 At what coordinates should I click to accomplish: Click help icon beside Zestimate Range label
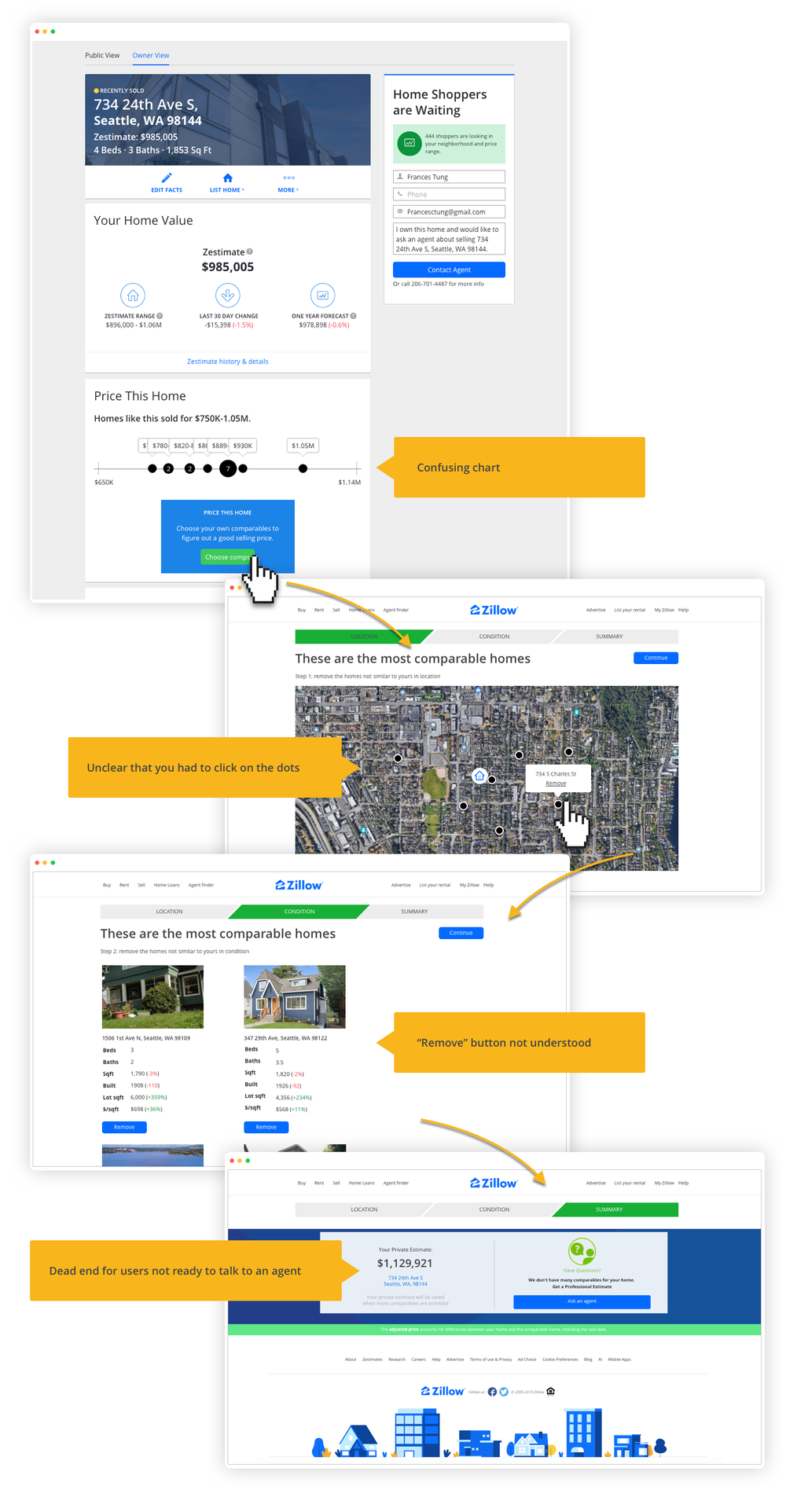[160, 316]
